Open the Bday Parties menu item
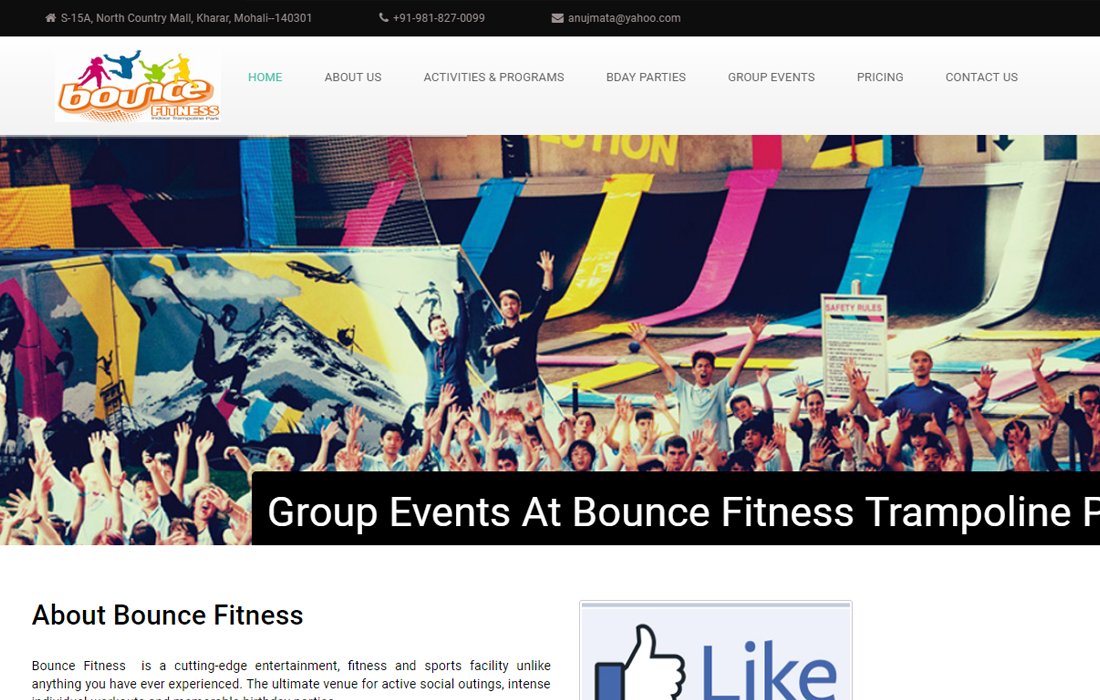The height and width of the screenshot is (700, 1100). pyautogui.click(x=646, y=77)
